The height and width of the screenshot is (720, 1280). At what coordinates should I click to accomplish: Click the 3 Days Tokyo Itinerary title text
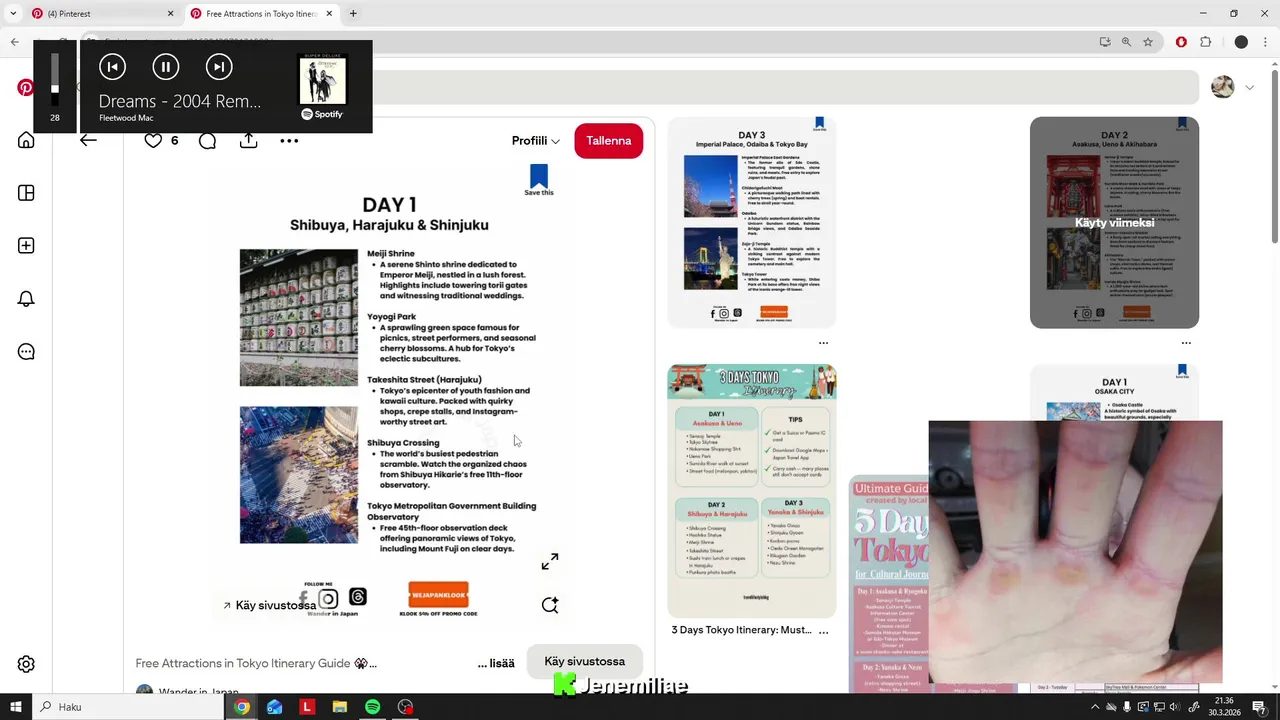741,630
